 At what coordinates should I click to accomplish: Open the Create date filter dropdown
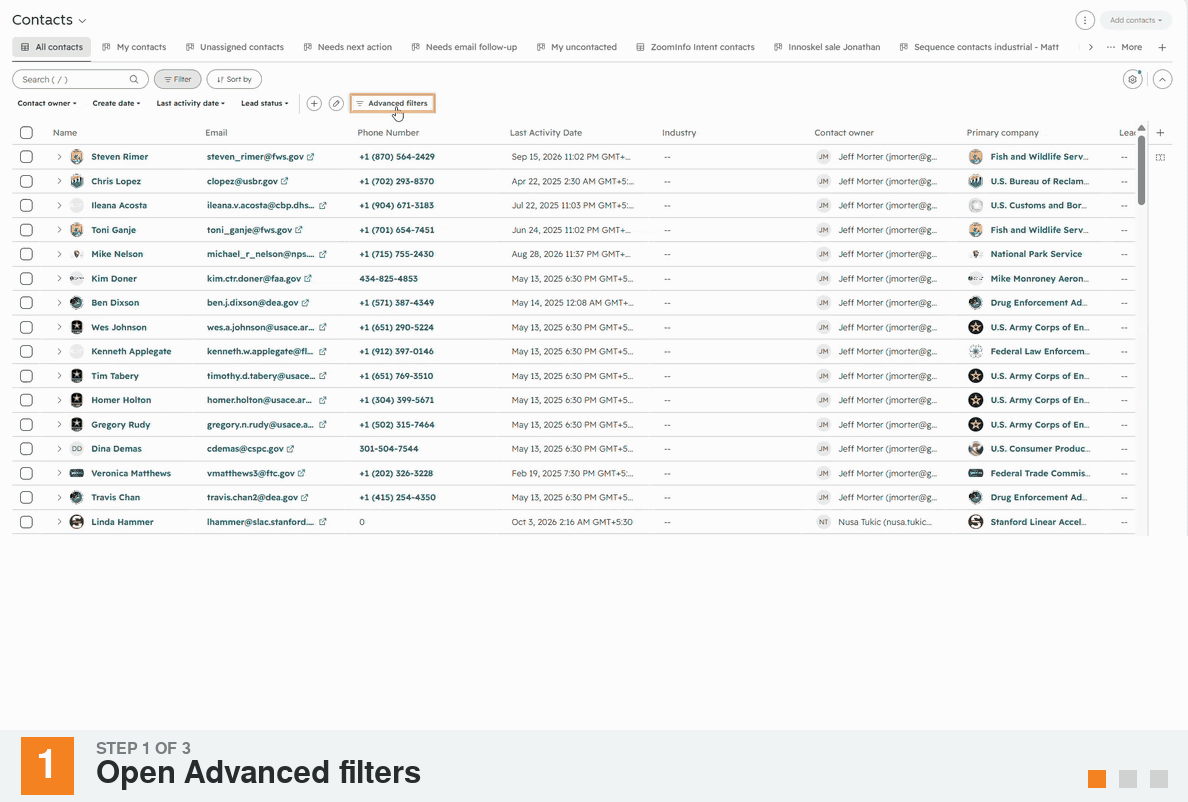(x=116, y=104)
